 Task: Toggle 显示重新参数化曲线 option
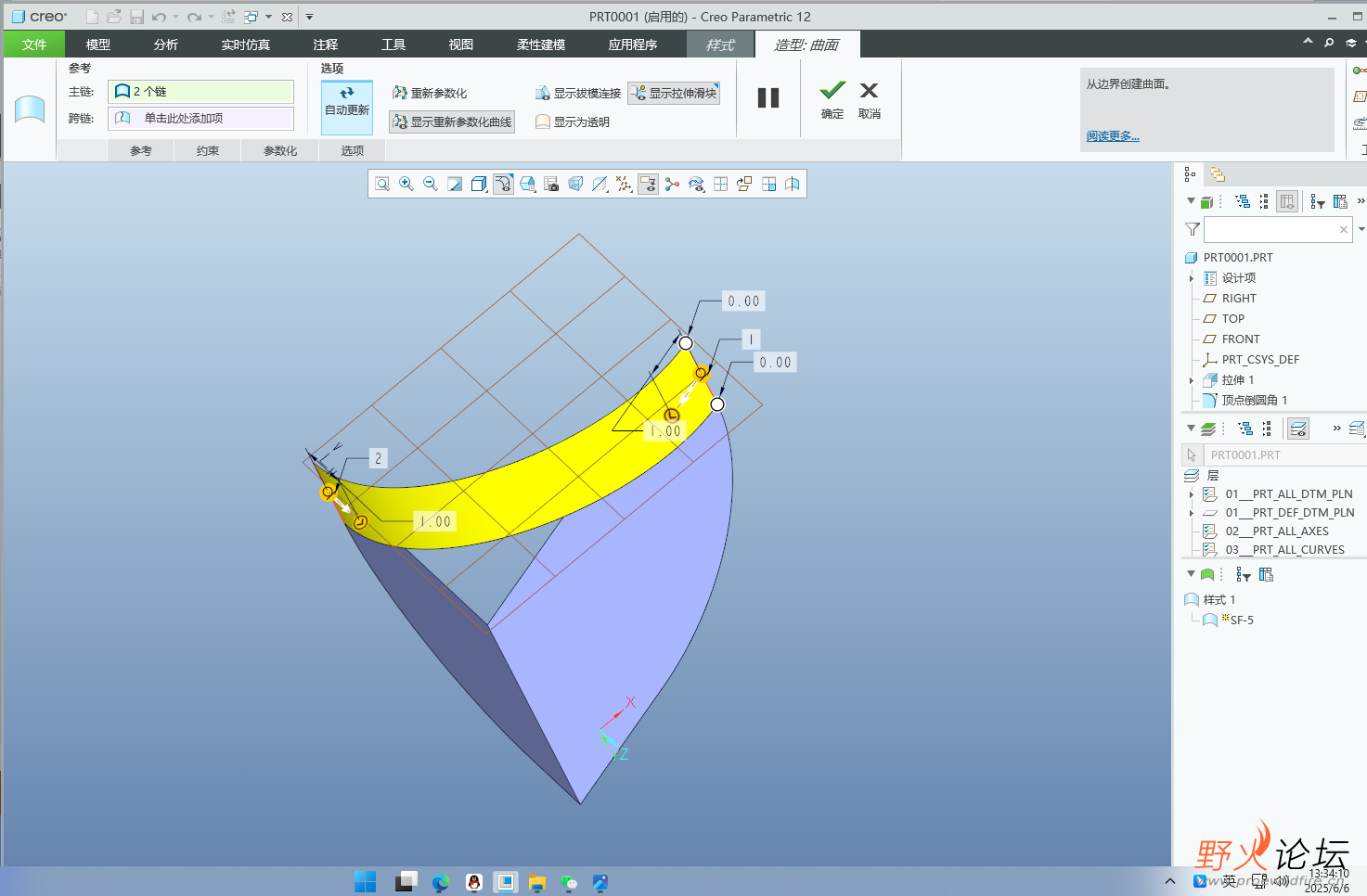click(x=452, y=122)
